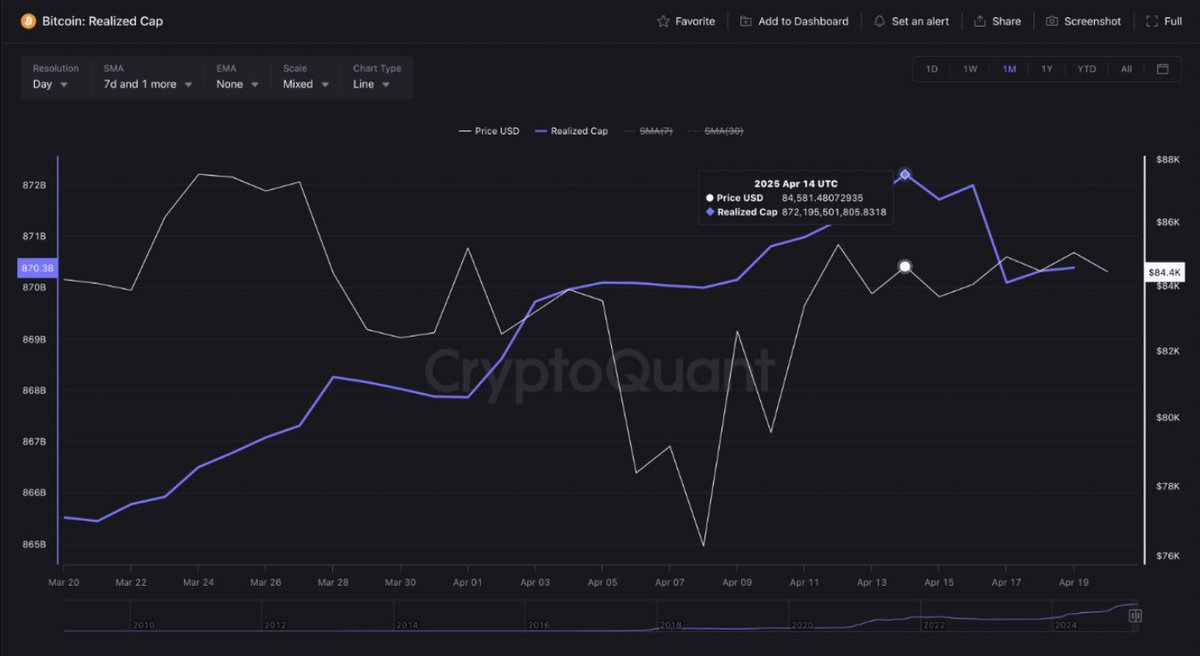Switch to the 1Y time range tab
This screenshot has height=656, width=1200.
pos(1047,69)
